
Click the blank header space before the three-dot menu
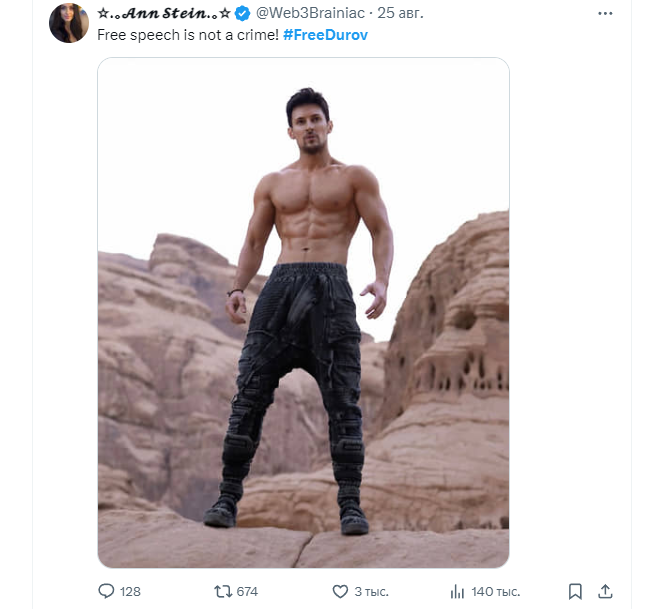(510, 14)
